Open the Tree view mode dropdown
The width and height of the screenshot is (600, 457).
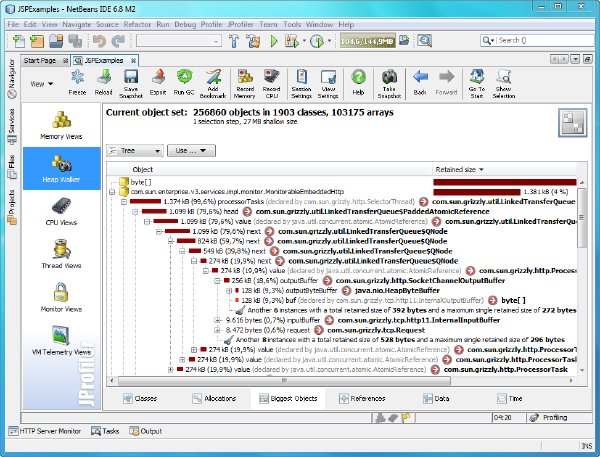(135, 151)
